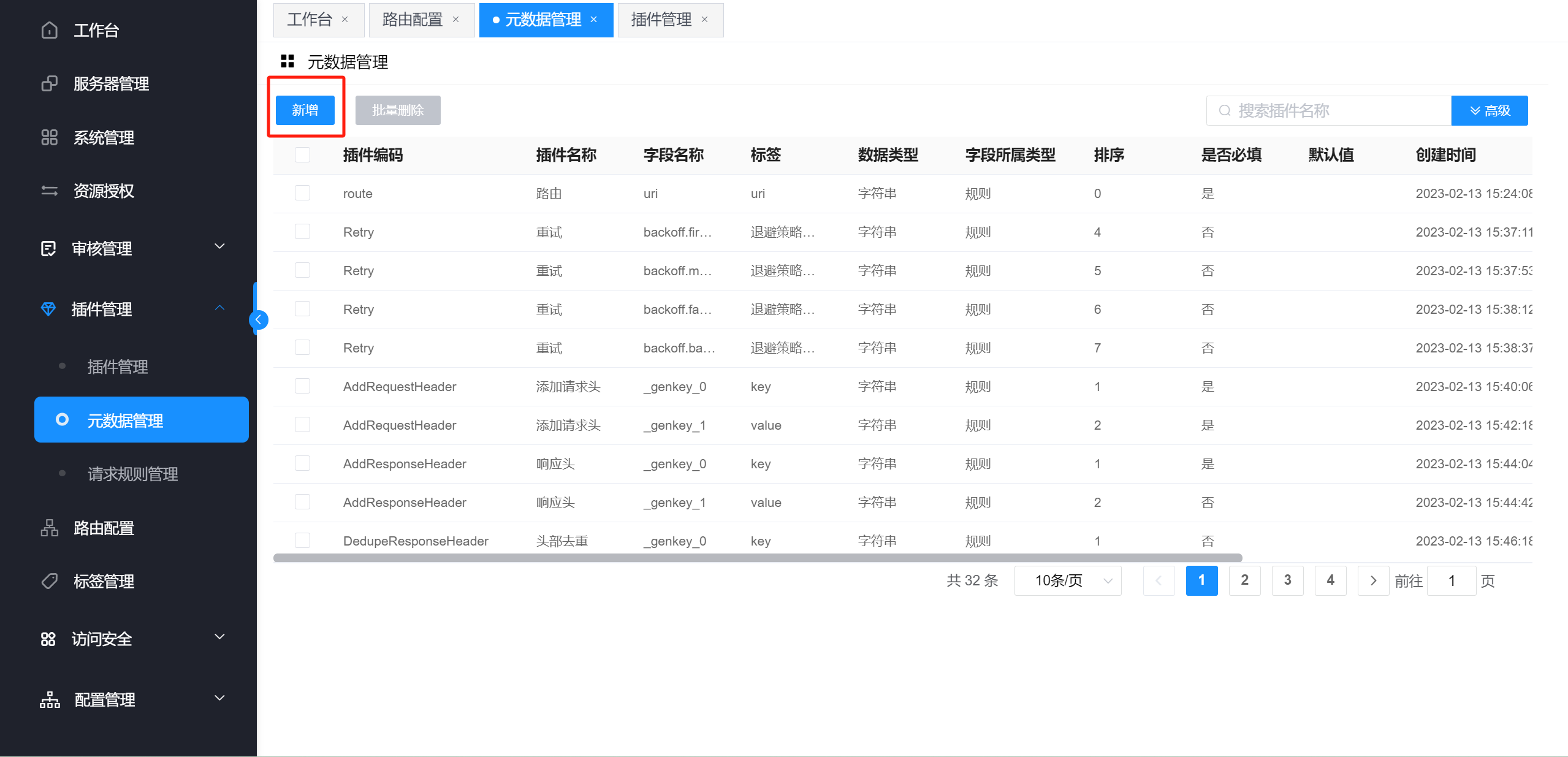The image size is (1568, 757).
Task: Click the 插件管理 diamond icon
Action: [48, 309]
